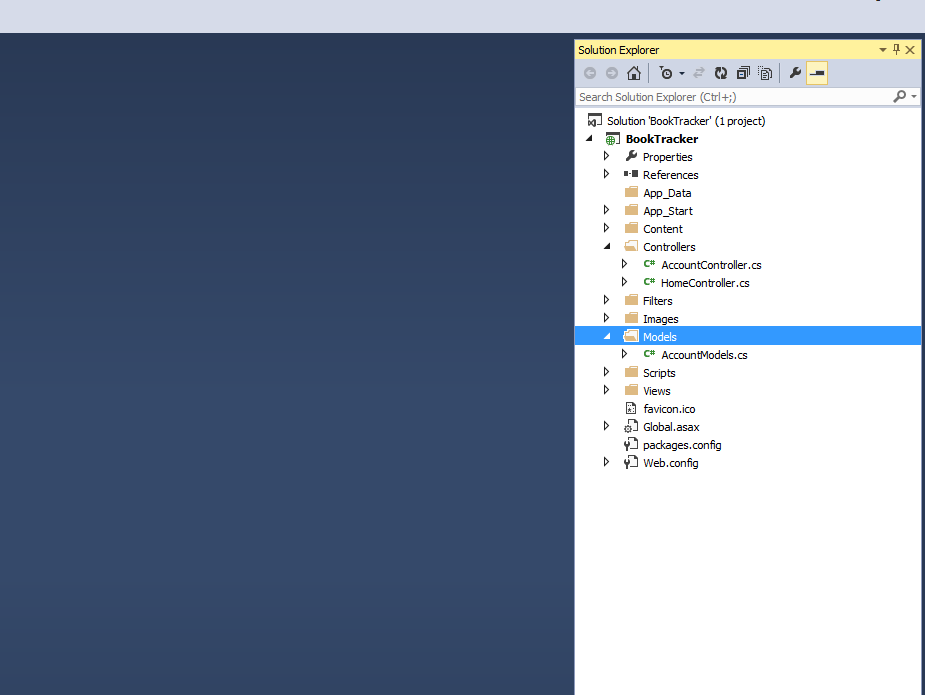Click the packages.config file icon

[631, 444]
